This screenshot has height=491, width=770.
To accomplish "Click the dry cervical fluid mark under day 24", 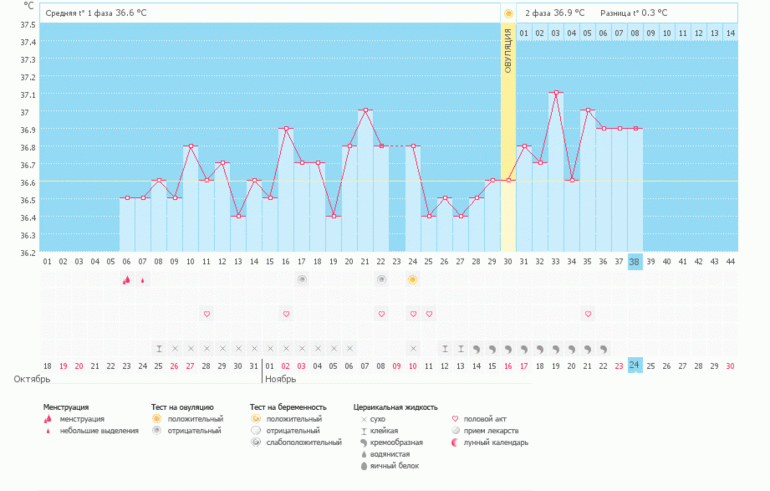I will click(x=412, y=348).
